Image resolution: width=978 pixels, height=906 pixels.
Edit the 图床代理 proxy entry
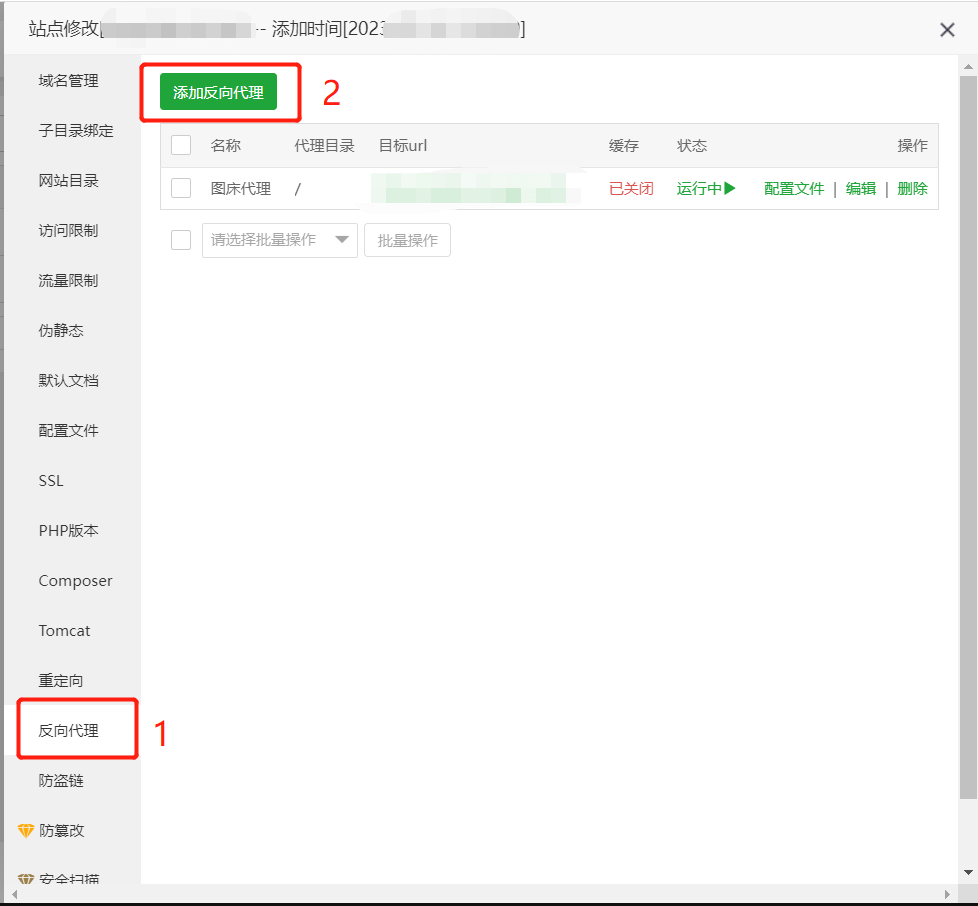coord(861,188)
